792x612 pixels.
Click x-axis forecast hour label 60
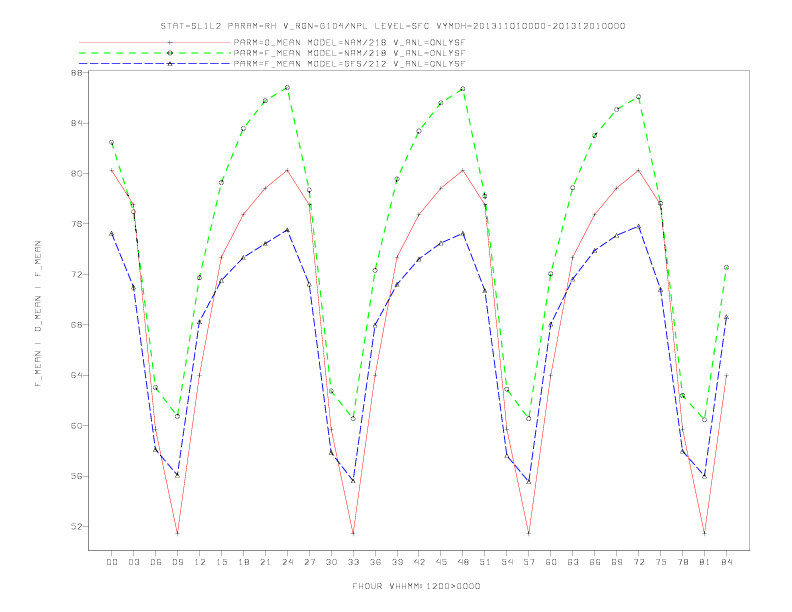[x=551, y=562]
